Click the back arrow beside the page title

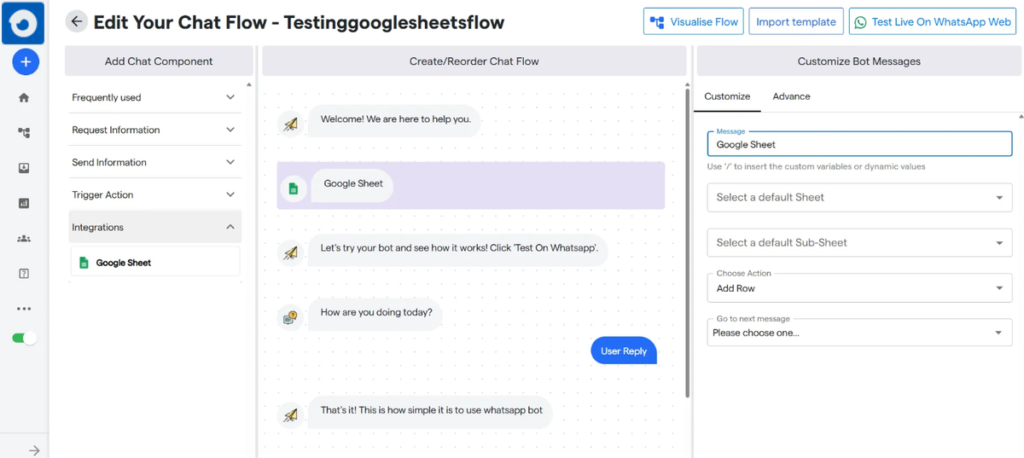(x=76, y=22)
